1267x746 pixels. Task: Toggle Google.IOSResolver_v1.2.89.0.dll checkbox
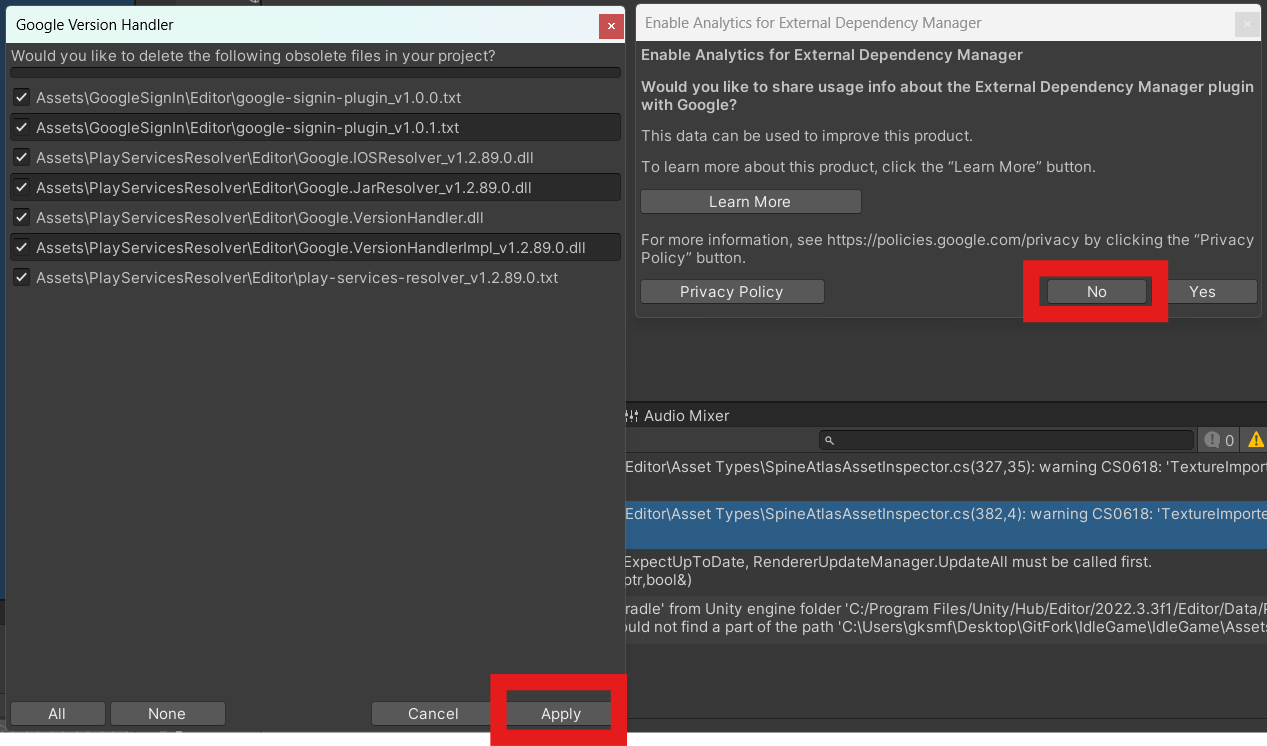click(x=21, y=158)
